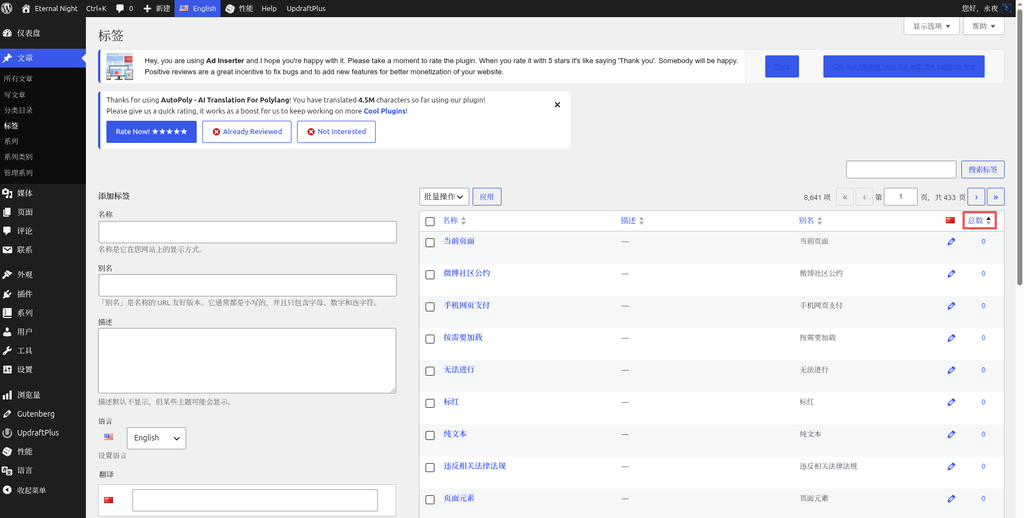Sort the table by 描述 column
Image resolution: width=1024 pixels, height=518 pixels.
coord(632,221)
